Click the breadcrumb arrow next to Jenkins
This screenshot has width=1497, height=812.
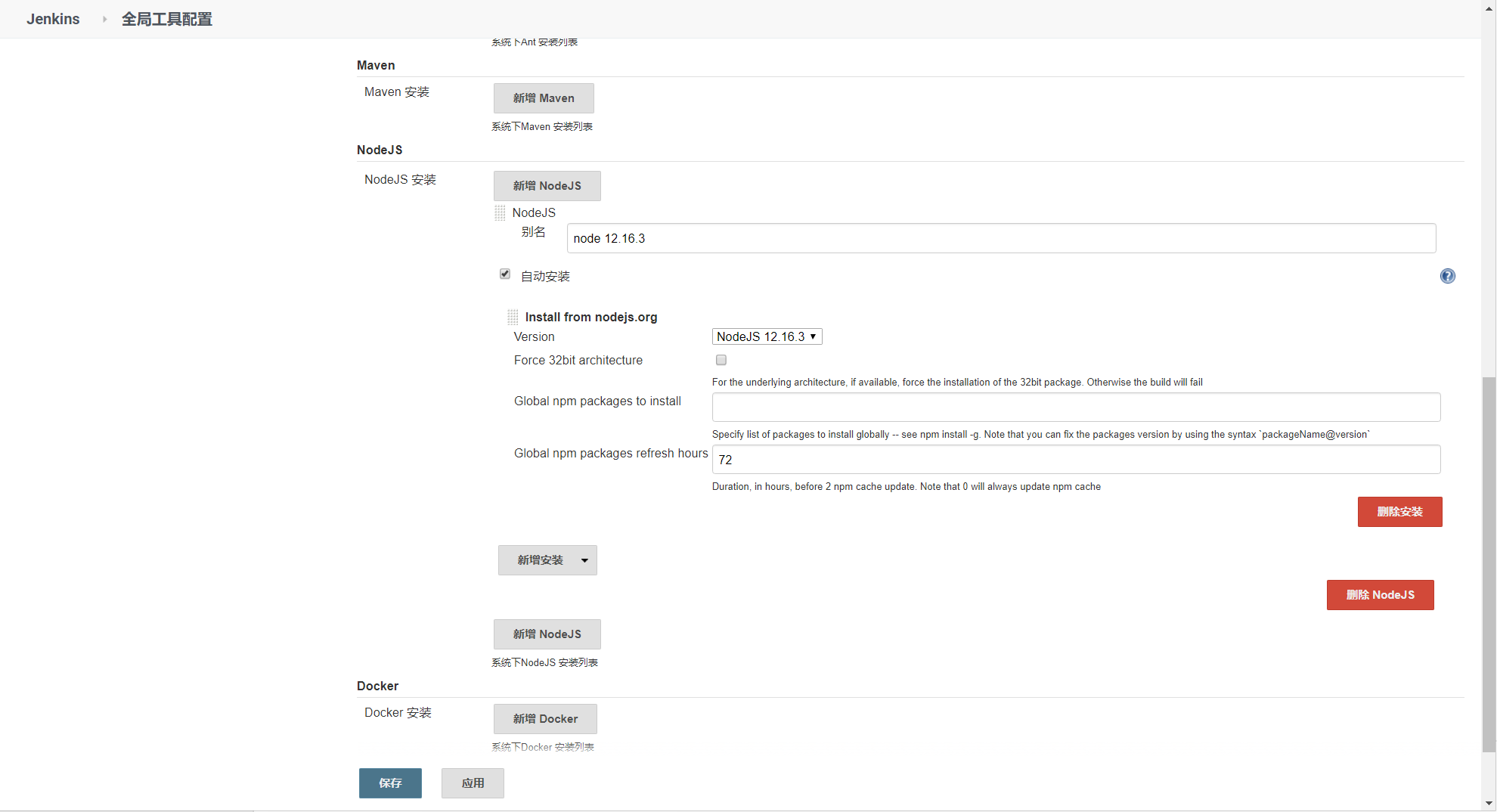(104, 19)
